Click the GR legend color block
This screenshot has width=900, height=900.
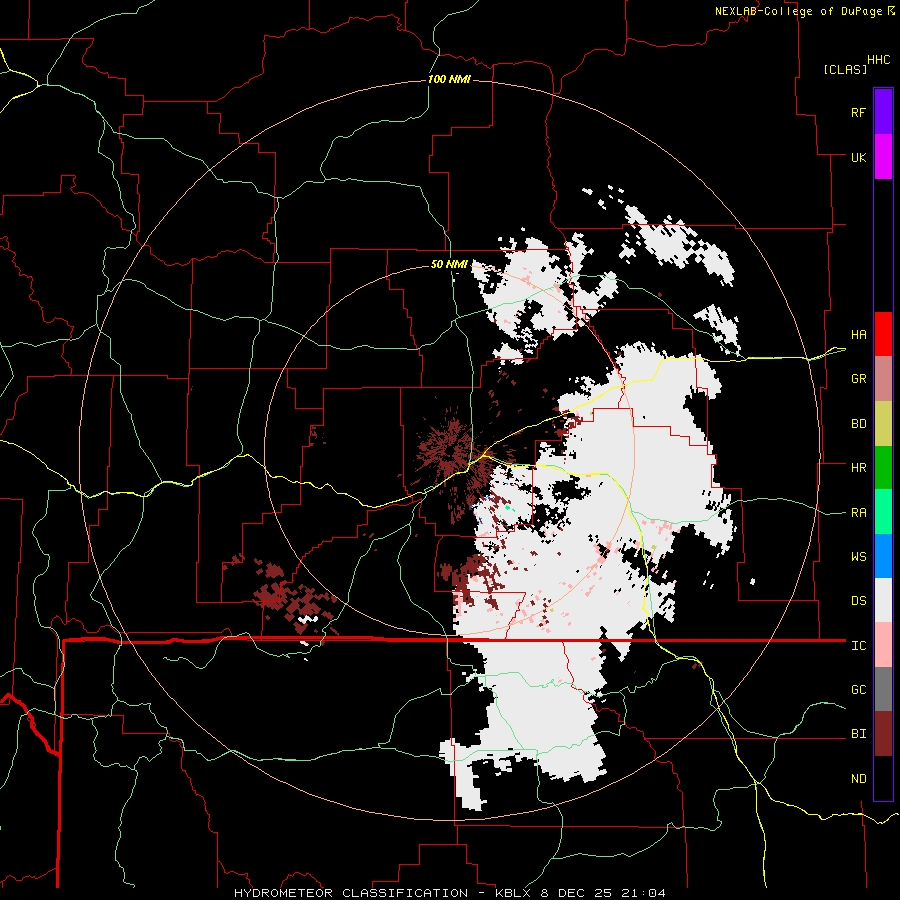(x=883, y=379)
